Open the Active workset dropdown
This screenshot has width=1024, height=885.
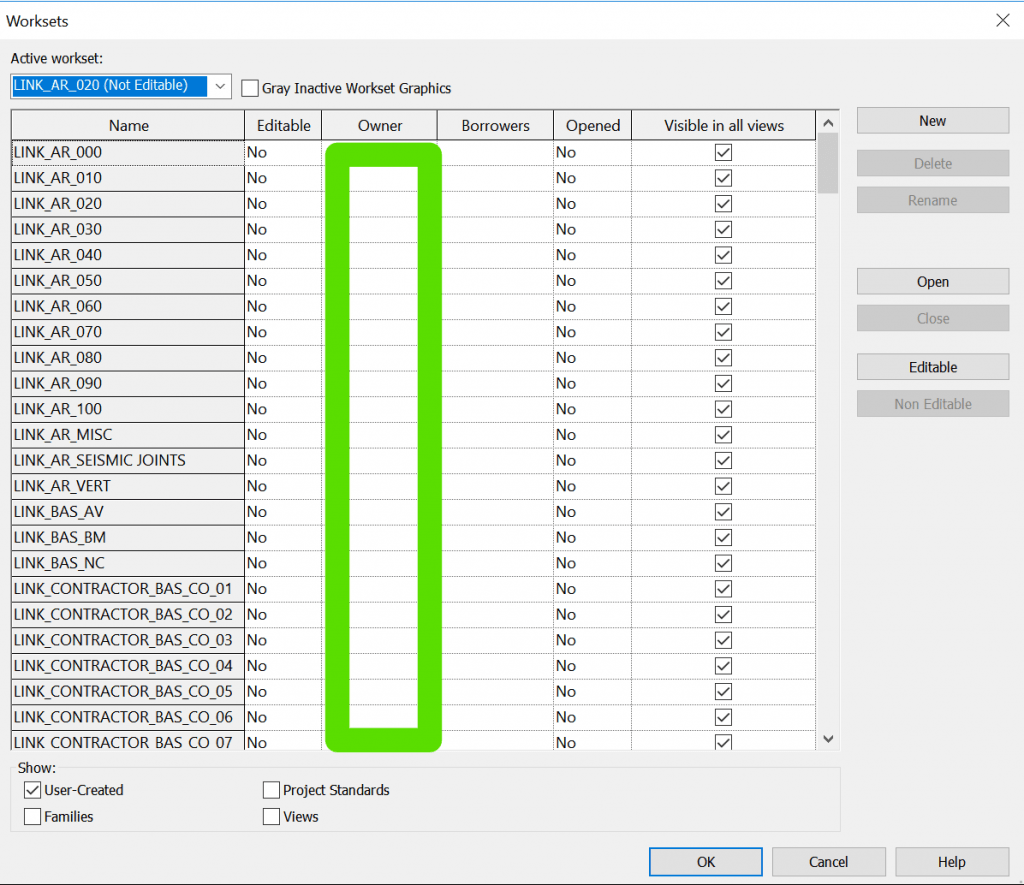click(219, 86)
